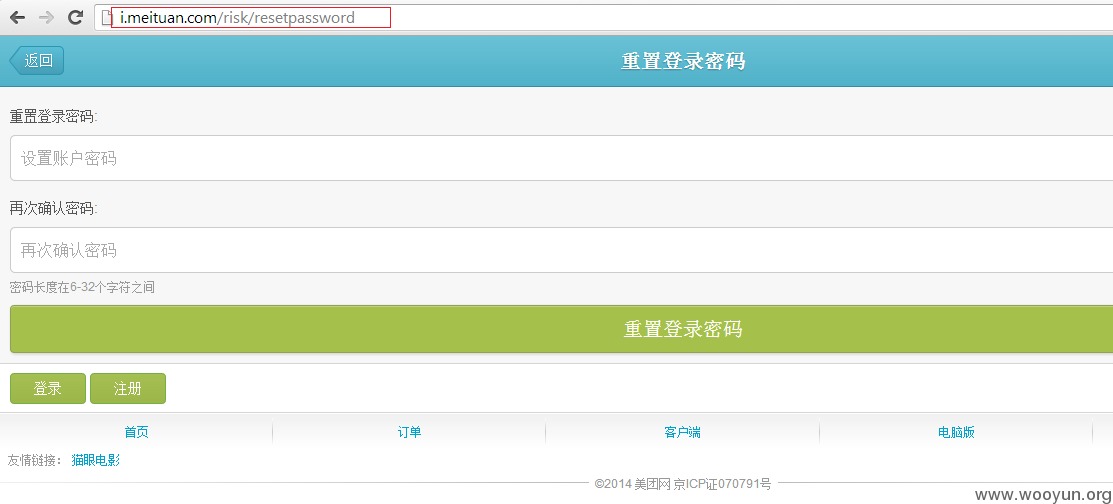Screen dimensions: 1113x504
Task: Click the 重置登录密码 header title
Action: (x=683, y=61)
